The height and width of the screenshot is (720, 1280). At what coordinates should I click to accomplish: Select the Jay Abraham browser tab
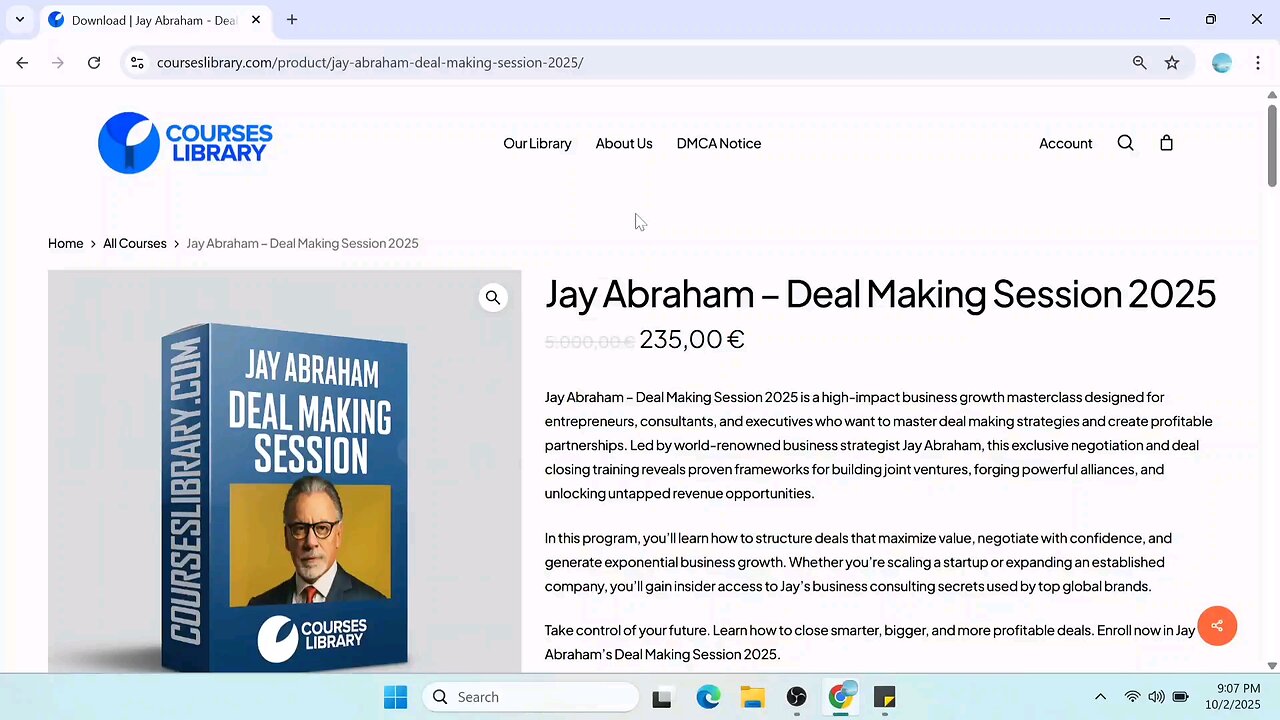pos(155,19)
